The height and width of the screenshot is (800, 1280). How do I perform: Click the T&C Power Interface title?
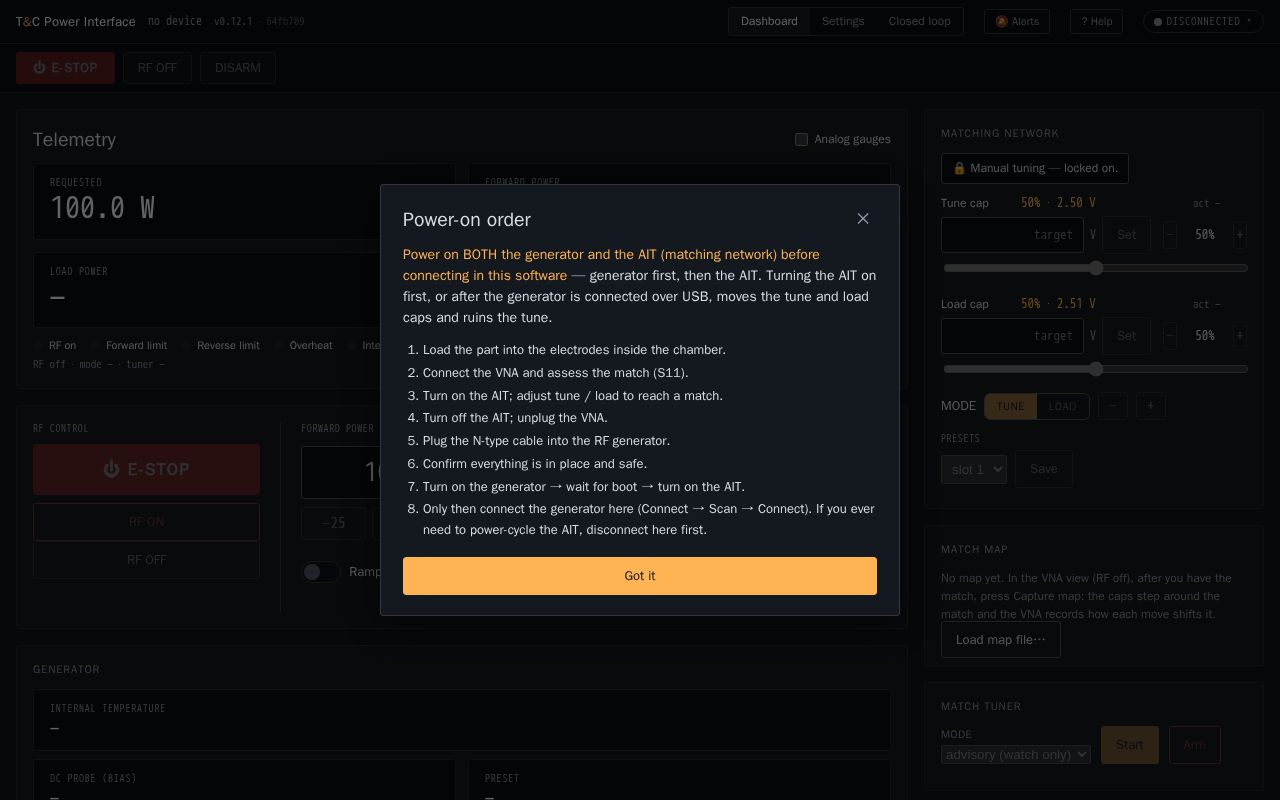coord(75,21)
